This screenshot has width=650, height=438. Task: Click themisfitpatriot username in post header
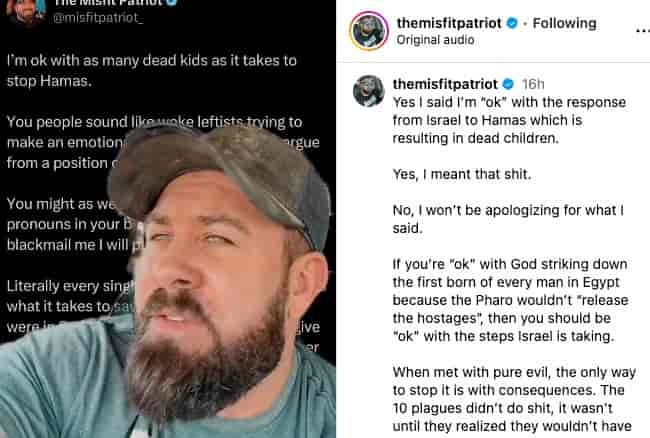[x=449, y=23]
